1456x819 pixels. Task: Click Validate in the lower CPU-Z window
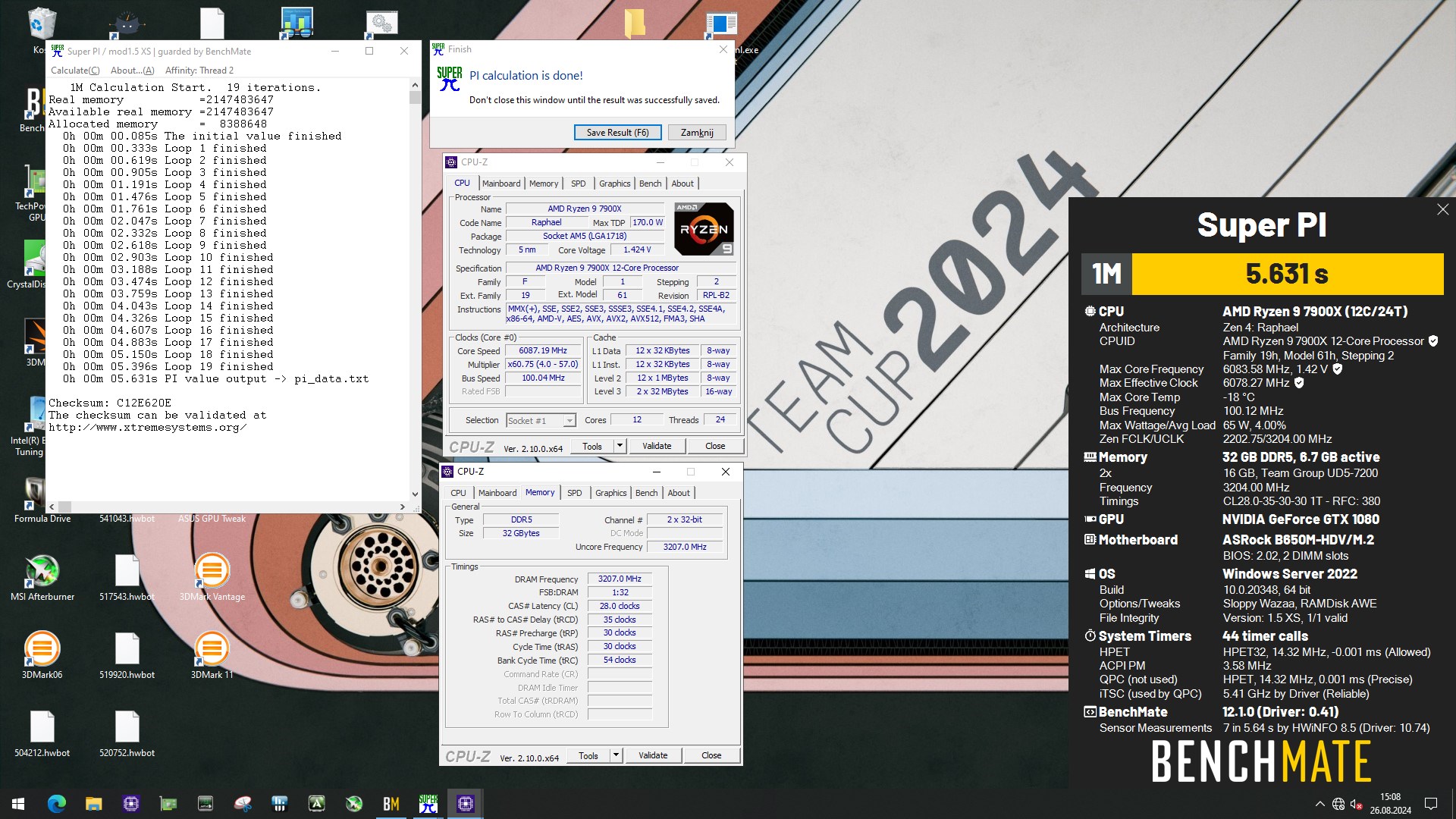point(653,755)
